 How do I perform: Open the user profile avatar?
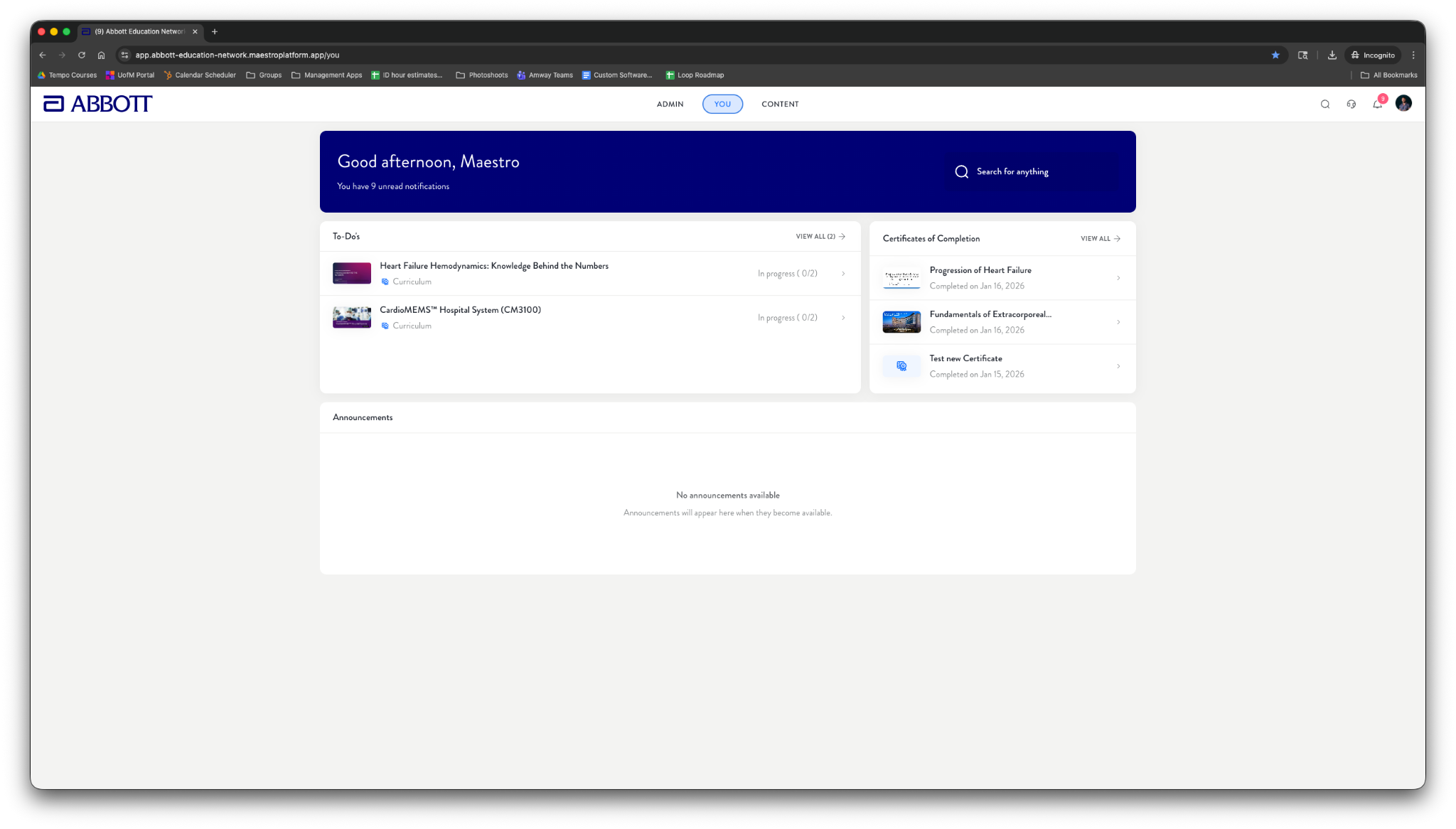pyautogui.click(x=1403, y=104)
